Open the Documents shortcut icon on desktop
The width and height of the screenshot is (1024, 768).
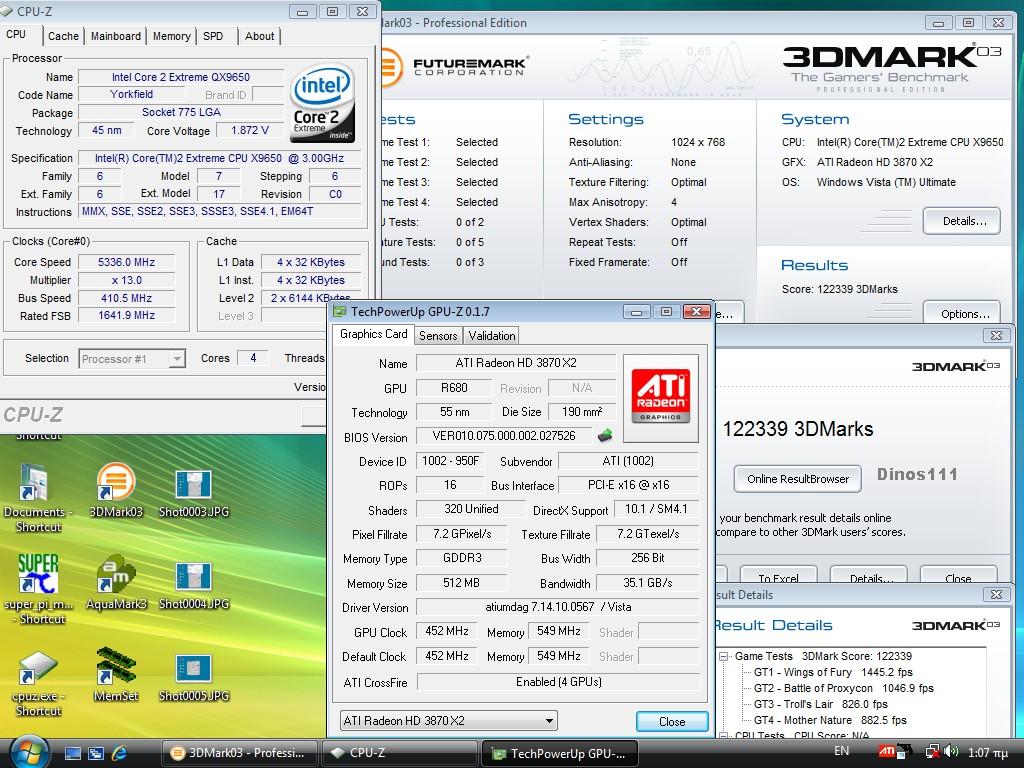36,496
